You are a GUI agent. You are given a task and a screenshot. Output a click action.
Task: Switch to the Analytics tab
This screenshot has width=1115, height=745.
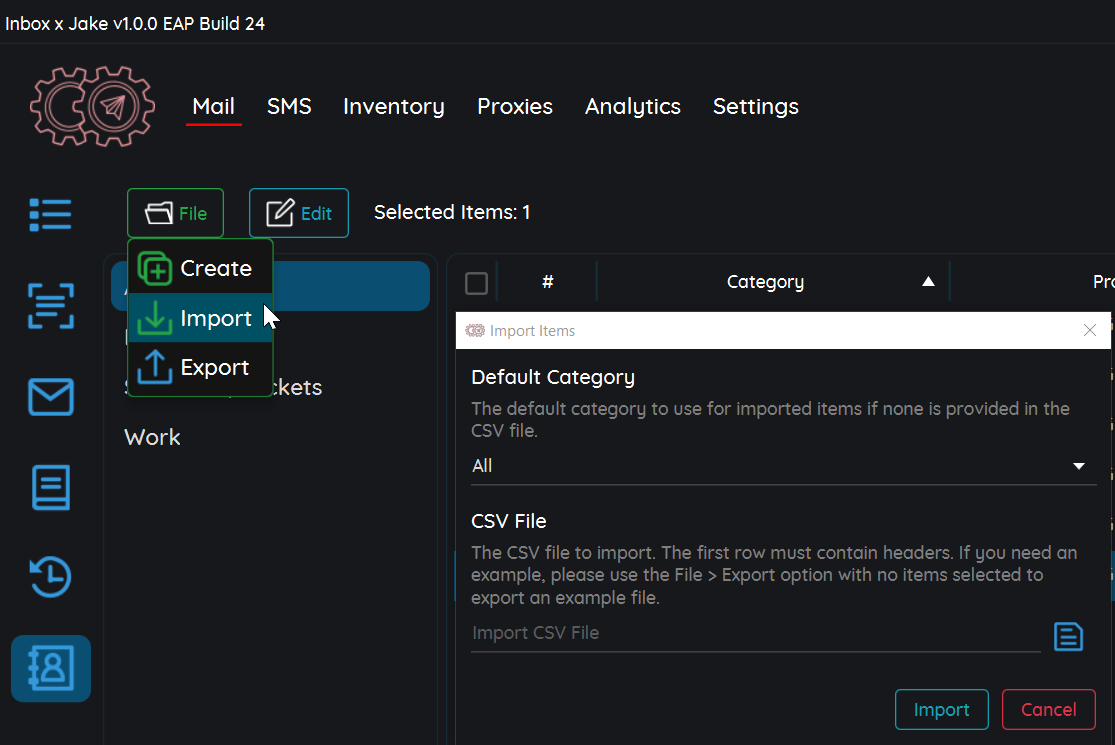632,107
